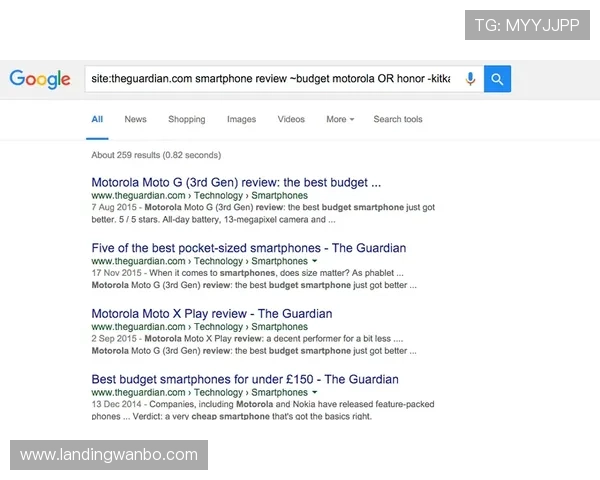The height and width of the screenshot is (480, 600).
Task: Open the Images tab
Action: click(241, 119)
